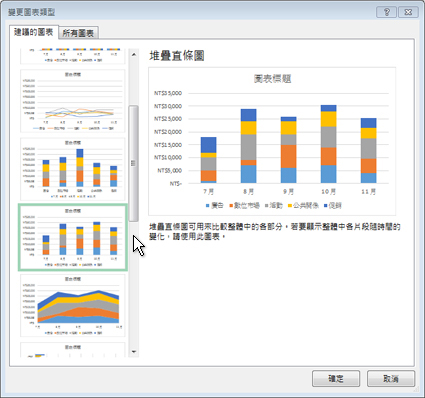This screenshot has width=425, height=398.
Task: Click the 11月 column in the preview chart
Action: pos(369,150)
